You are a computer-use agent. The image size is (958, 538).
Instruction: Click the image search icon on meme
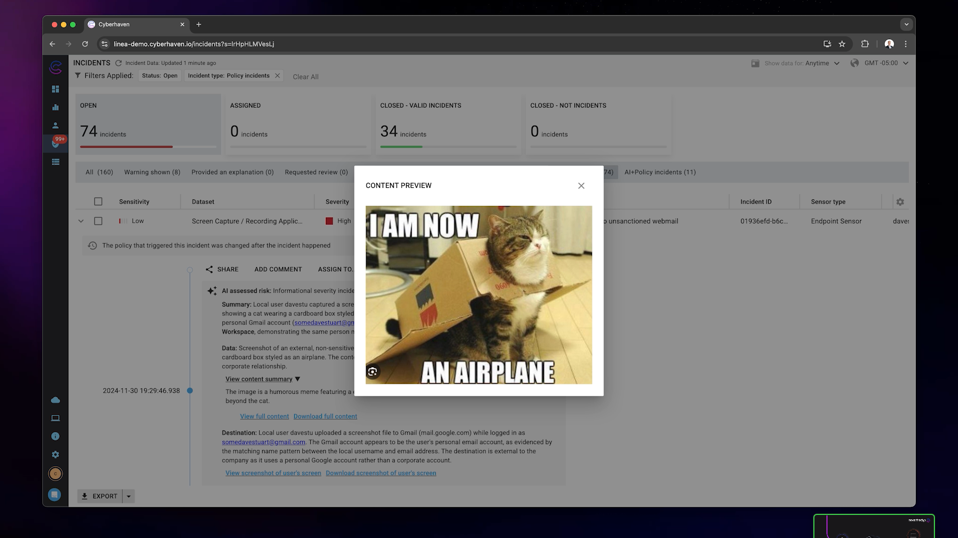click(x=373, y=371)
